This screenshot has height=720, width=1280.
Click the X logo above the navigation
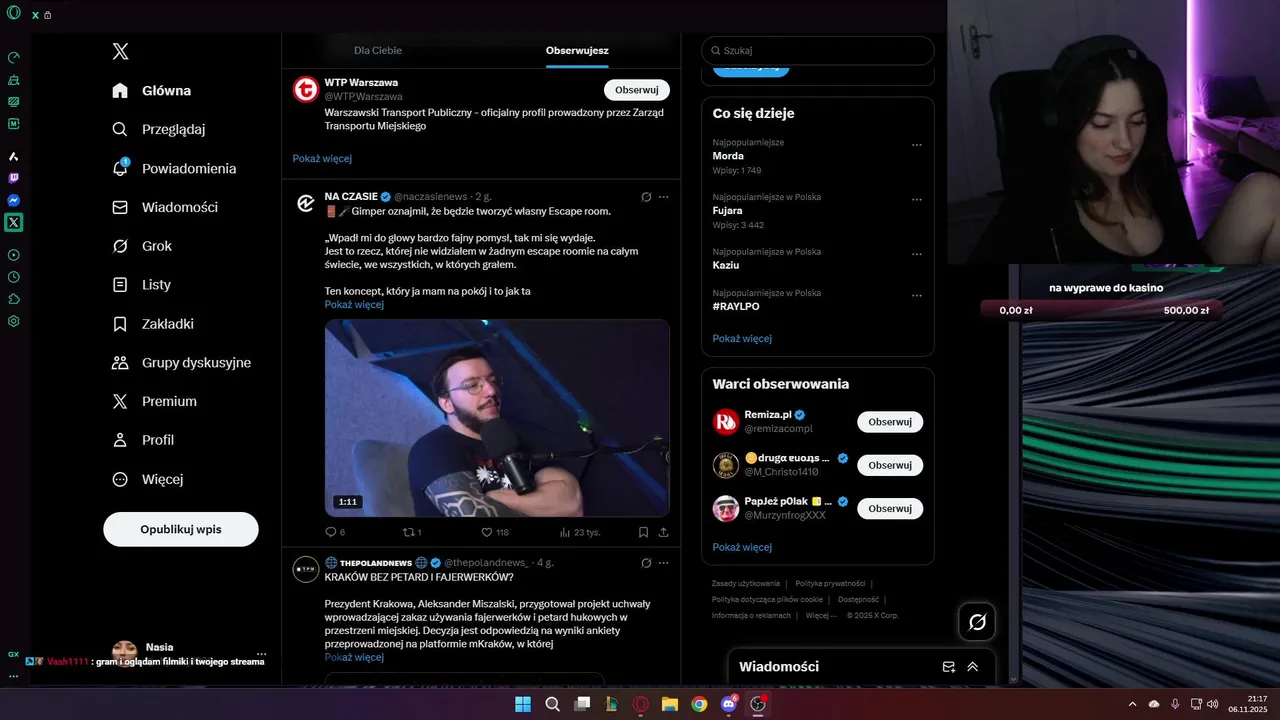(120, 52)
